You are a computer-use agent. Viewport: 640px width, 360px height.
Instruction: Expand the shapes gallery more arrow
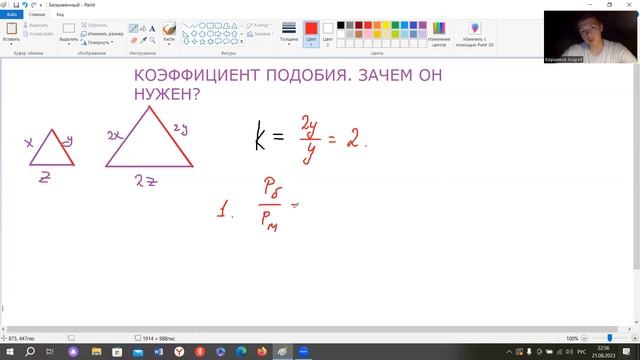coord(242,42)
